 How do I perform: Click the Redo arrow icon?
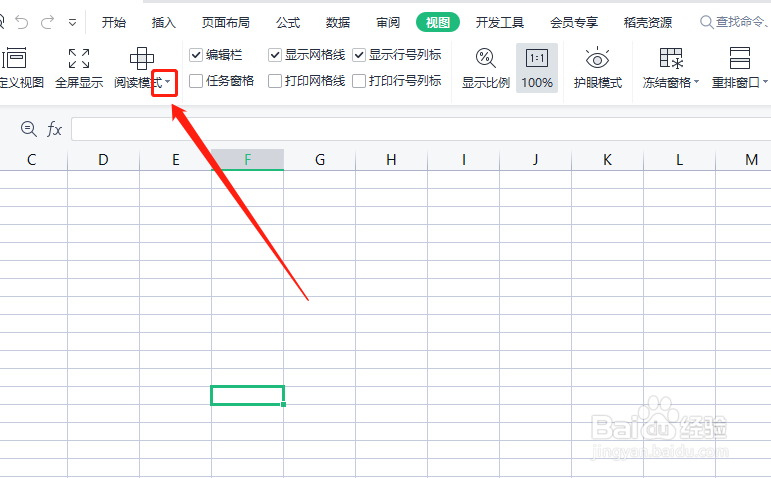(48, 22)
